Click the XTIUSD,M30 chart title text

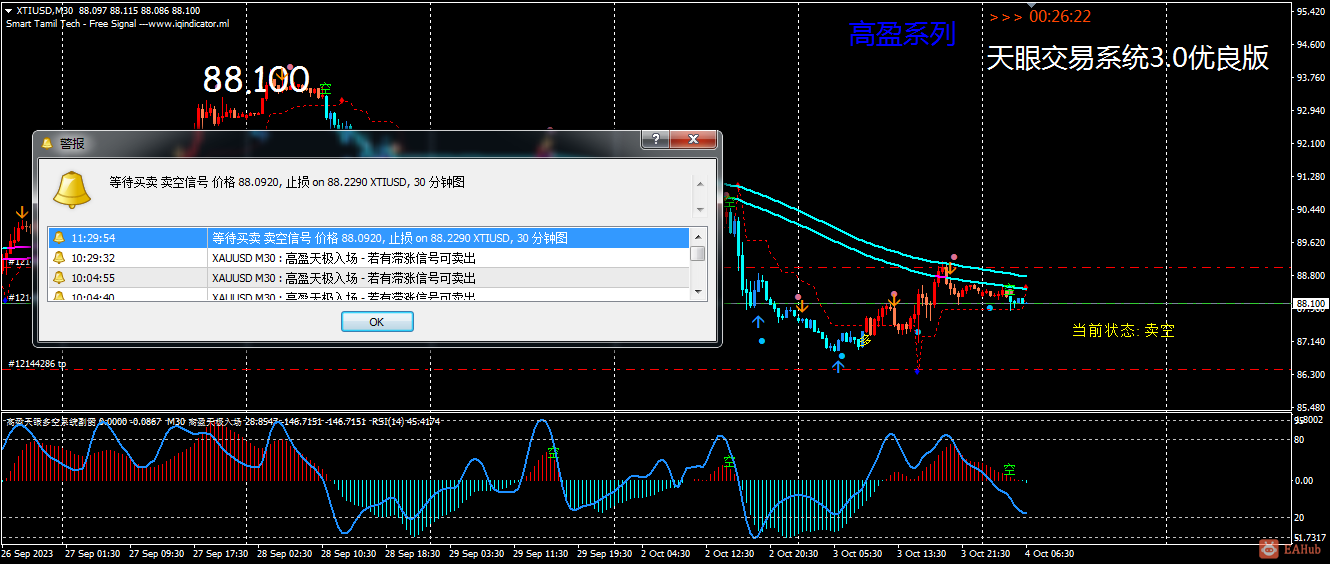pyautogui.click(x=43, y=10)
